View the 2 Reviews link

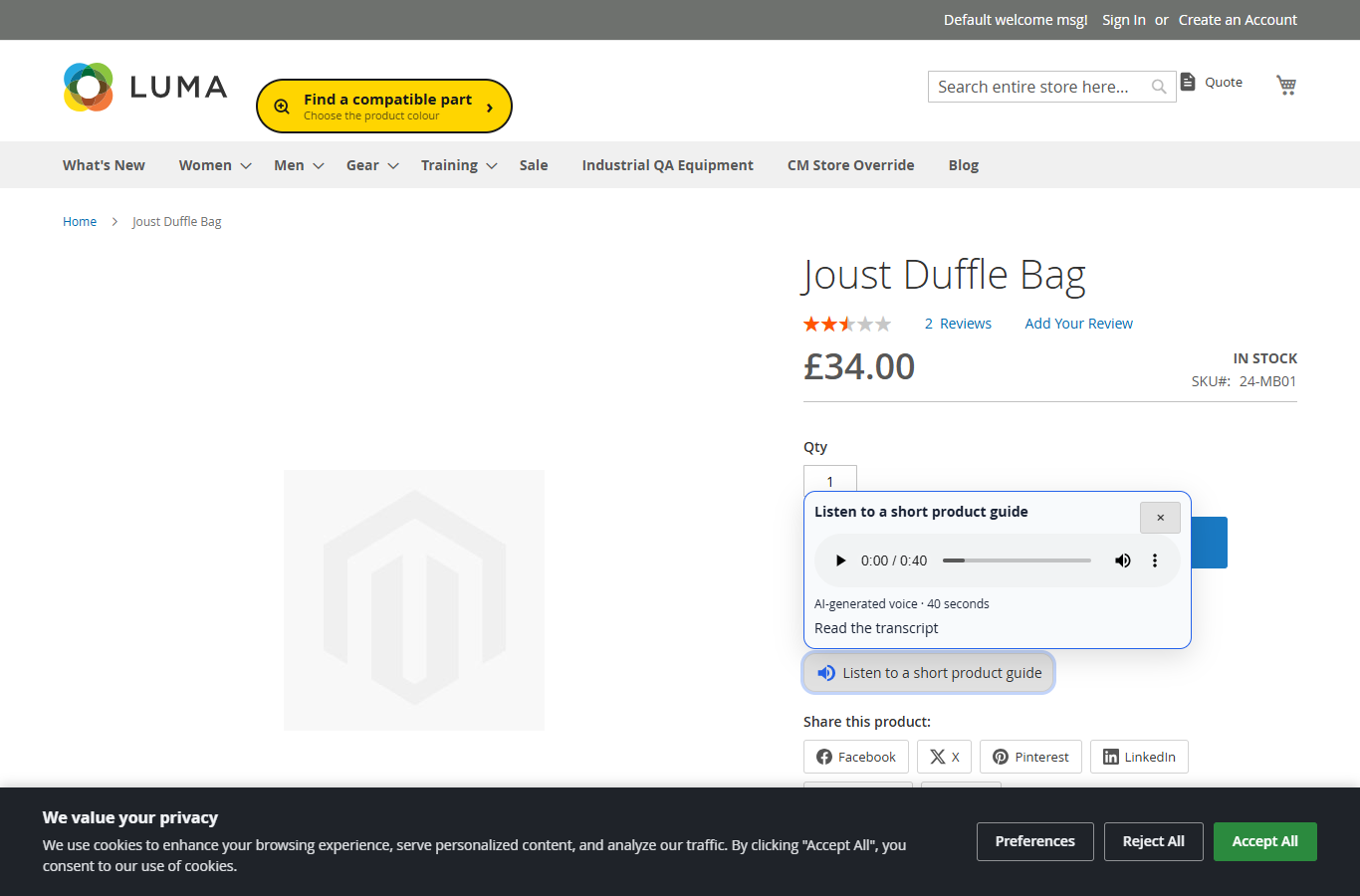pos(958,324)
